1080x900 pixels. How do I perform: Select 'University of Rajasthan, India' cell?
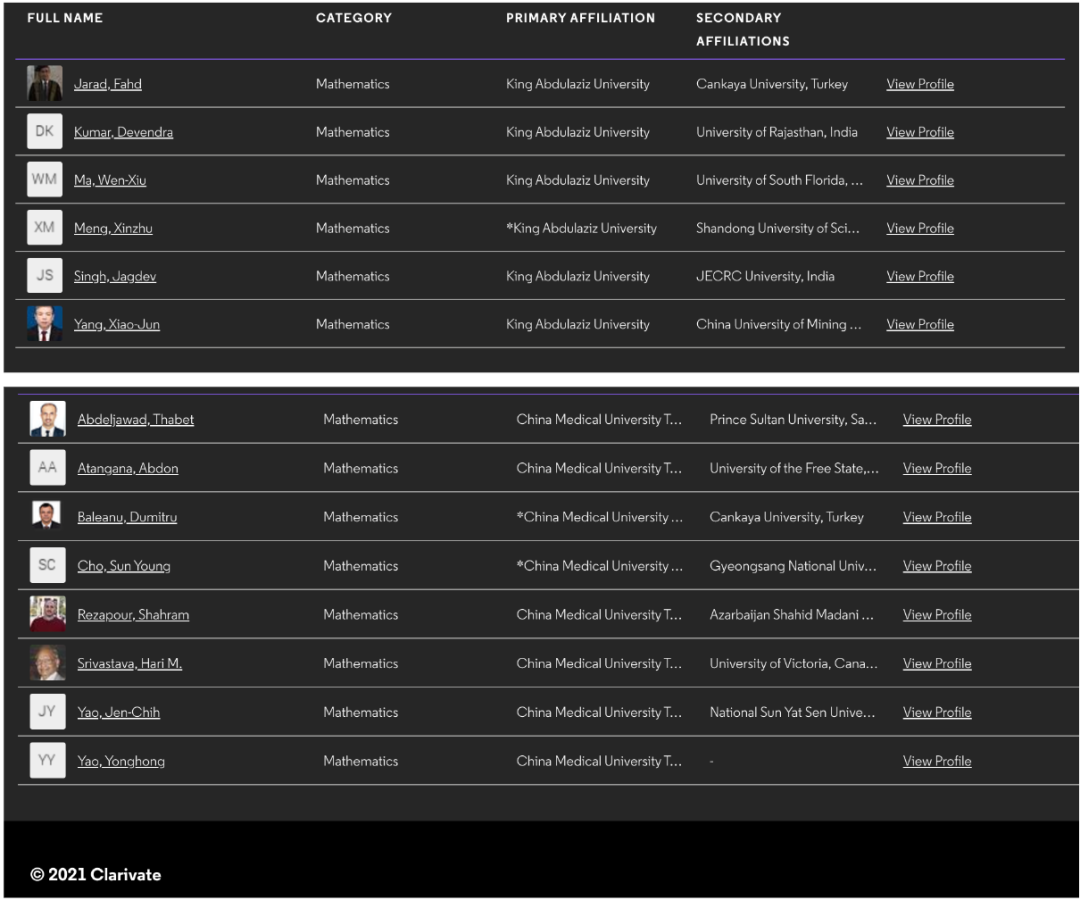[x=776, y=132]
